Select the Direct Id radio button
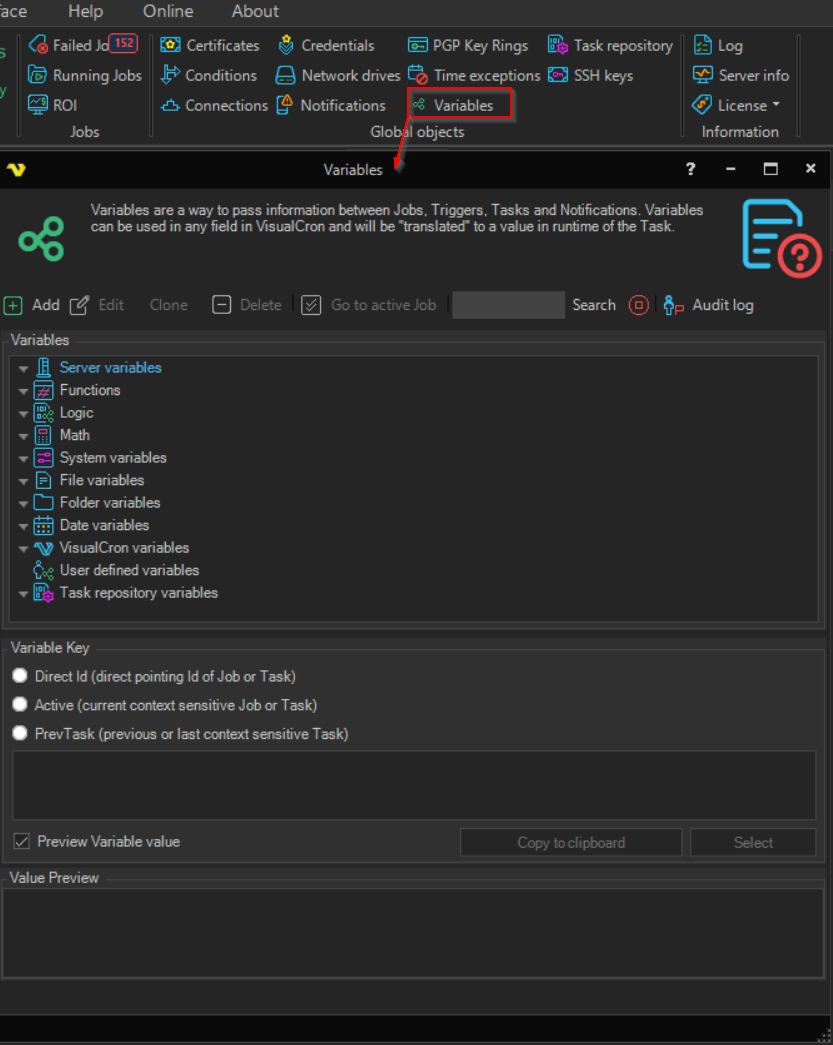 (x=20, y=676)
